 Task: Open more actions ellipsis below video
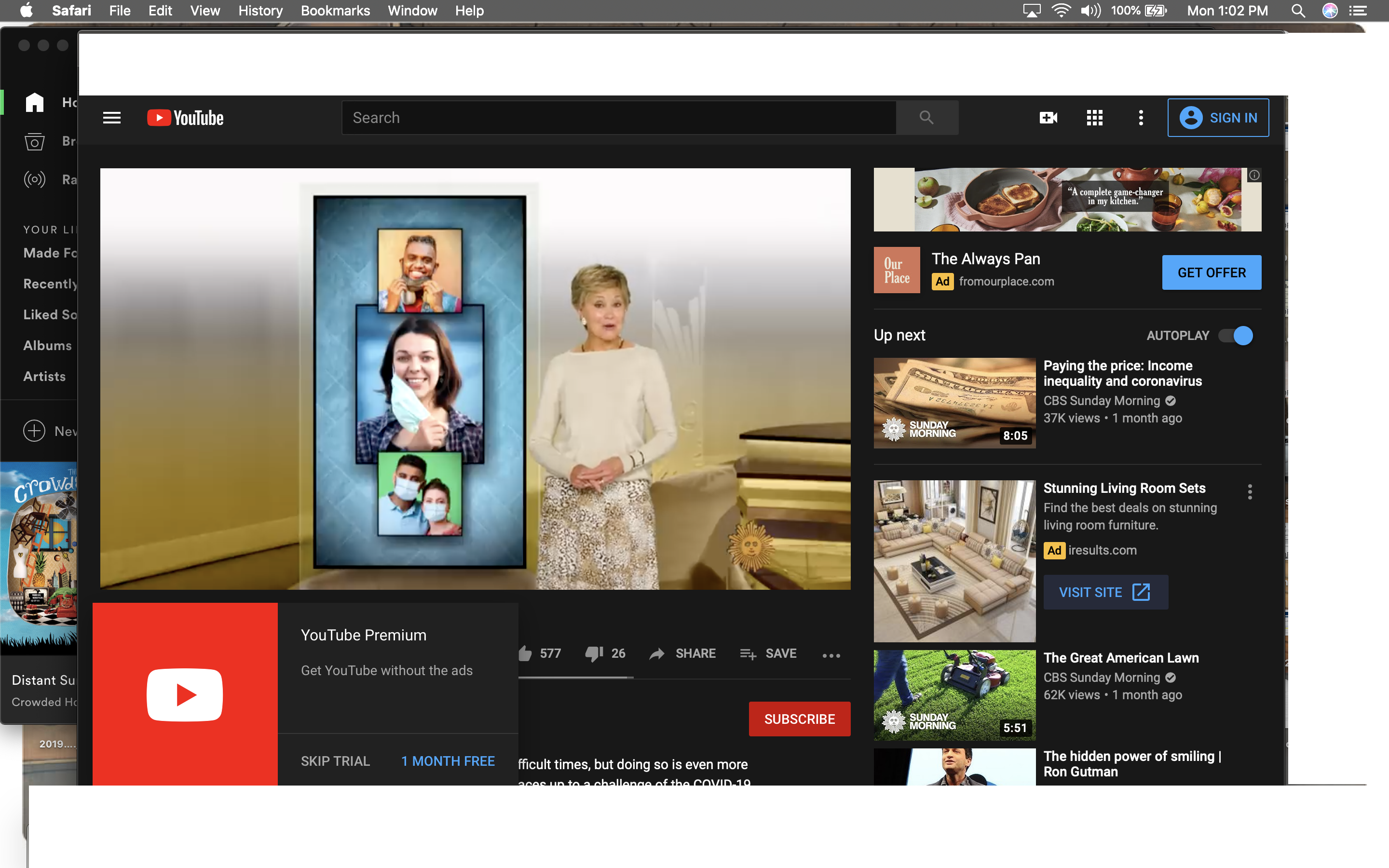tap(831, 655)
